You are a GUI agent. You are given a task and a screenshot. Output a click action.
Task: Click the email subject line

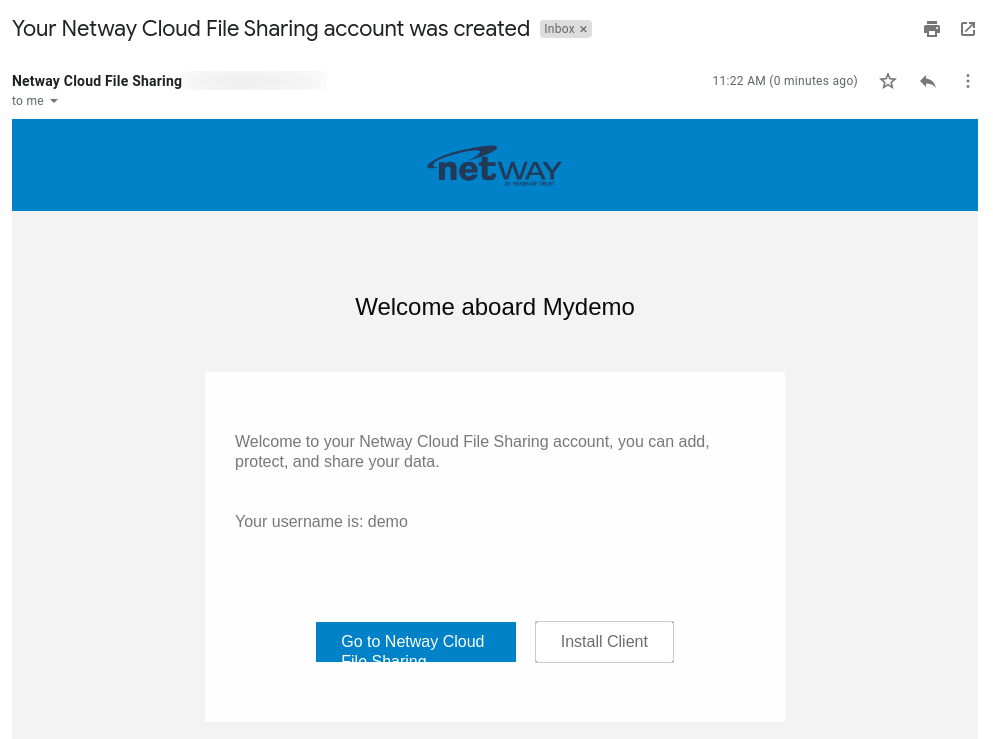268,29
